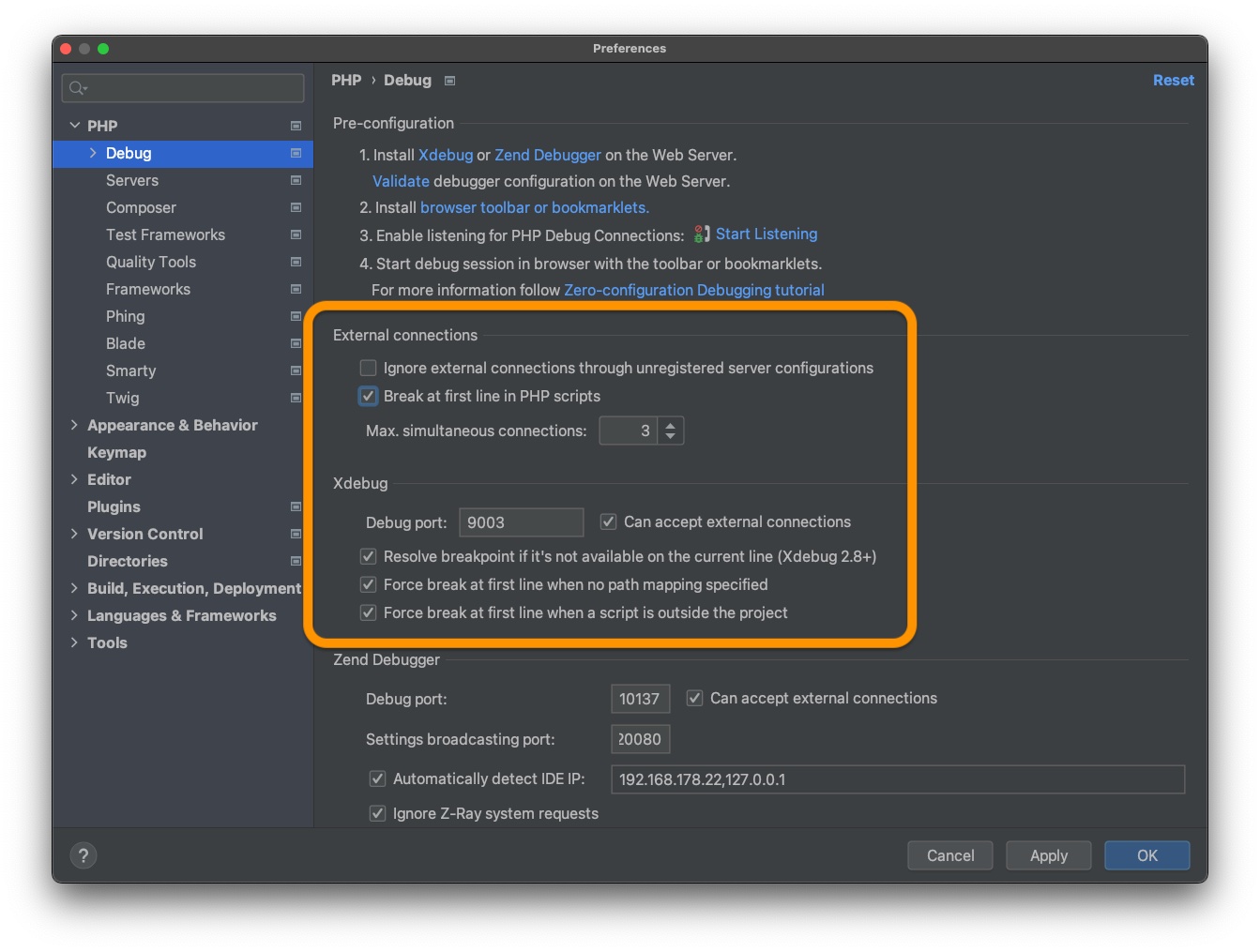1260x952 pixels.
Task: Open the Zero-configuration Debugging tutorial link
Action: click(x=694, y=290)
